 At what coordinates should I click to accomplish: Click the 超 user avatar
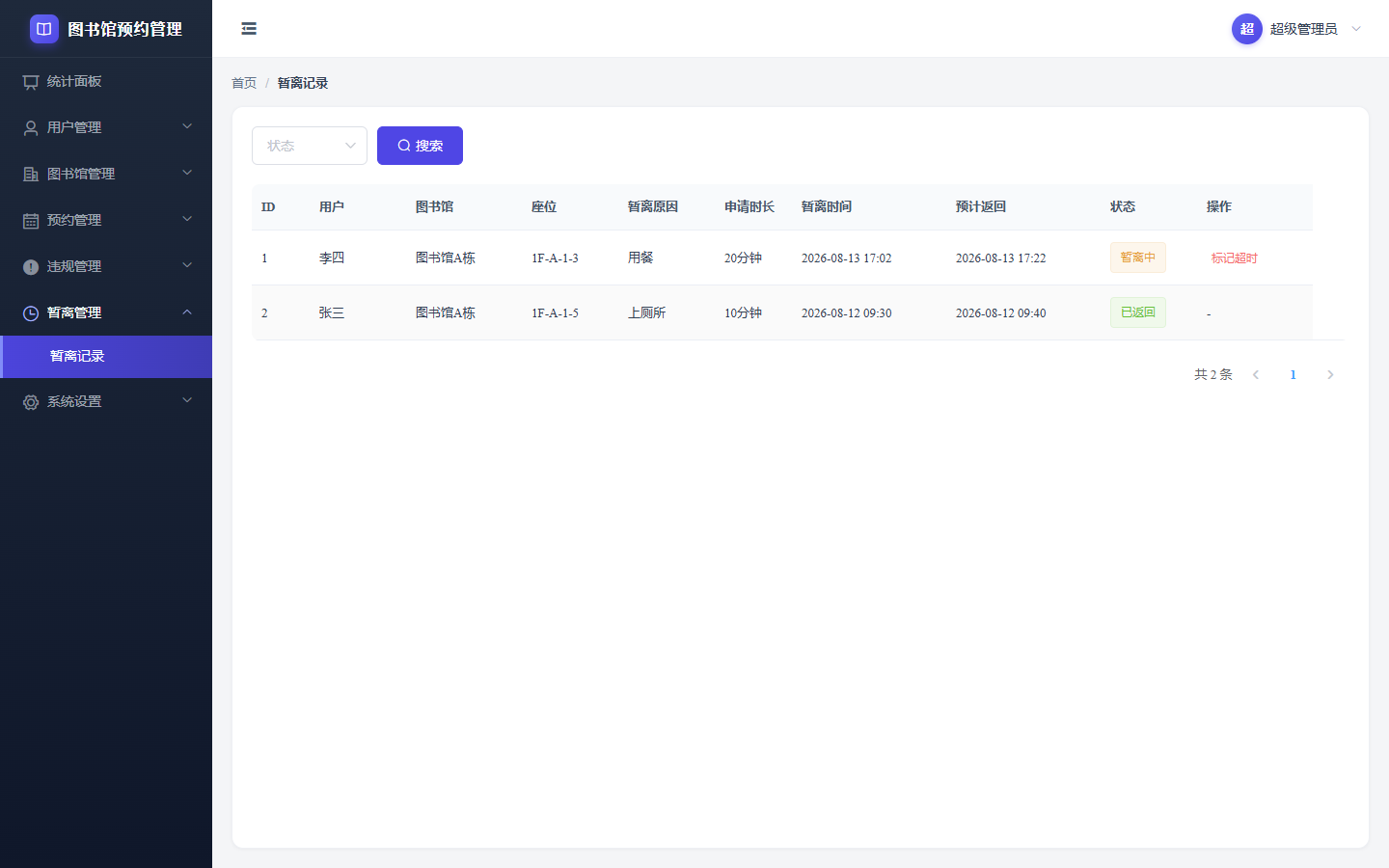click(x=1247, y=29)
